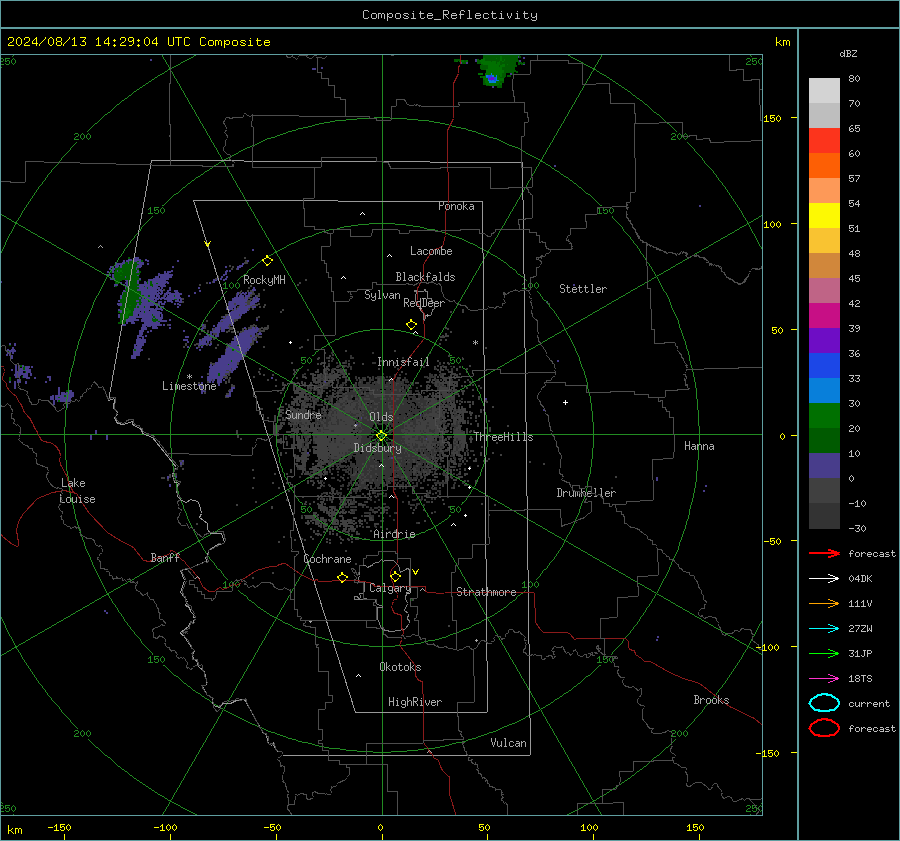The width and height of the screenshot is (900, 841).
Task: Click the white 04DK arrow icon
Action: tap(824, 579)
